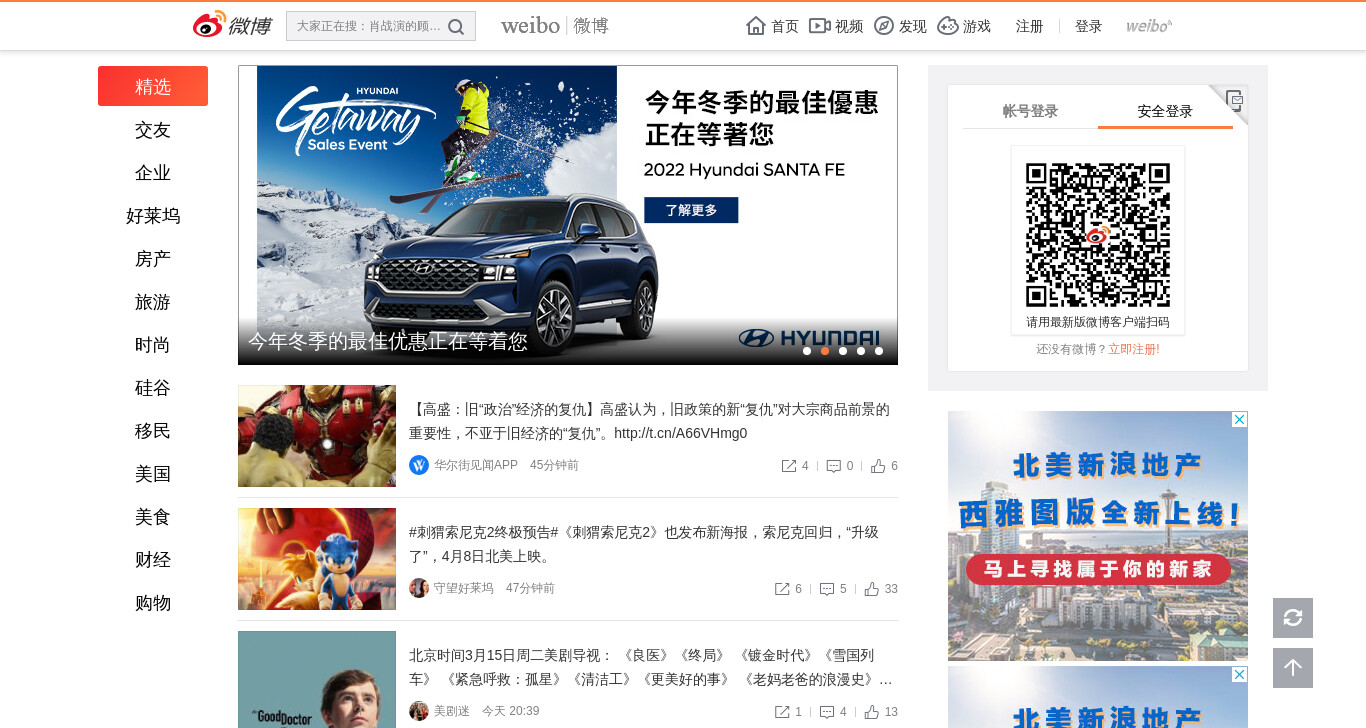The height and width of the screenshot is (728, 1366).
Task: Select fourth carousel dot in banner
Action: [861, 351]
